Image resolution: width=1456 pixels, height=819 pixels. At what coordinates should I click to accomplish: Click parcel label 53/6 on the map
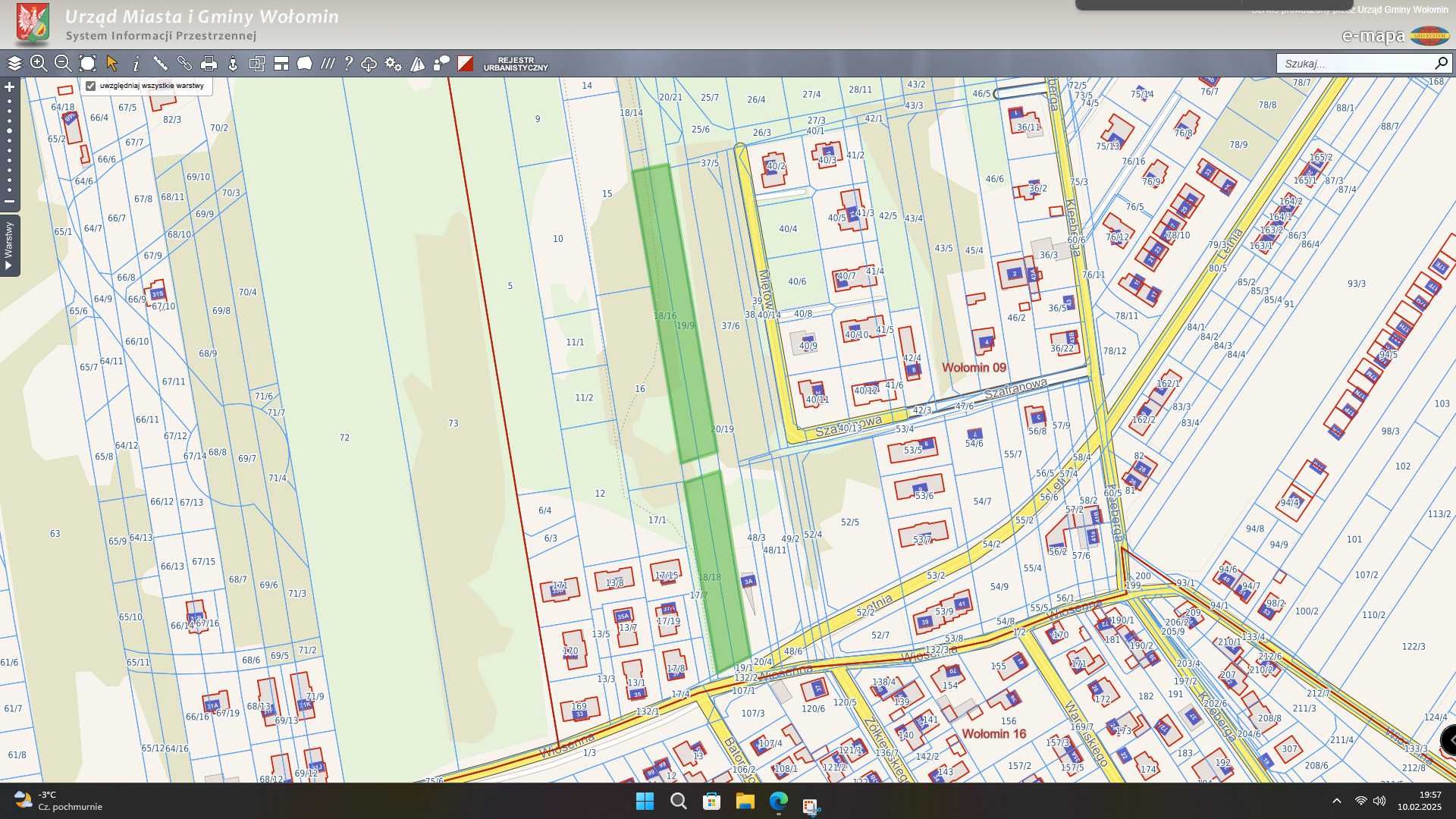click(924, 495)
